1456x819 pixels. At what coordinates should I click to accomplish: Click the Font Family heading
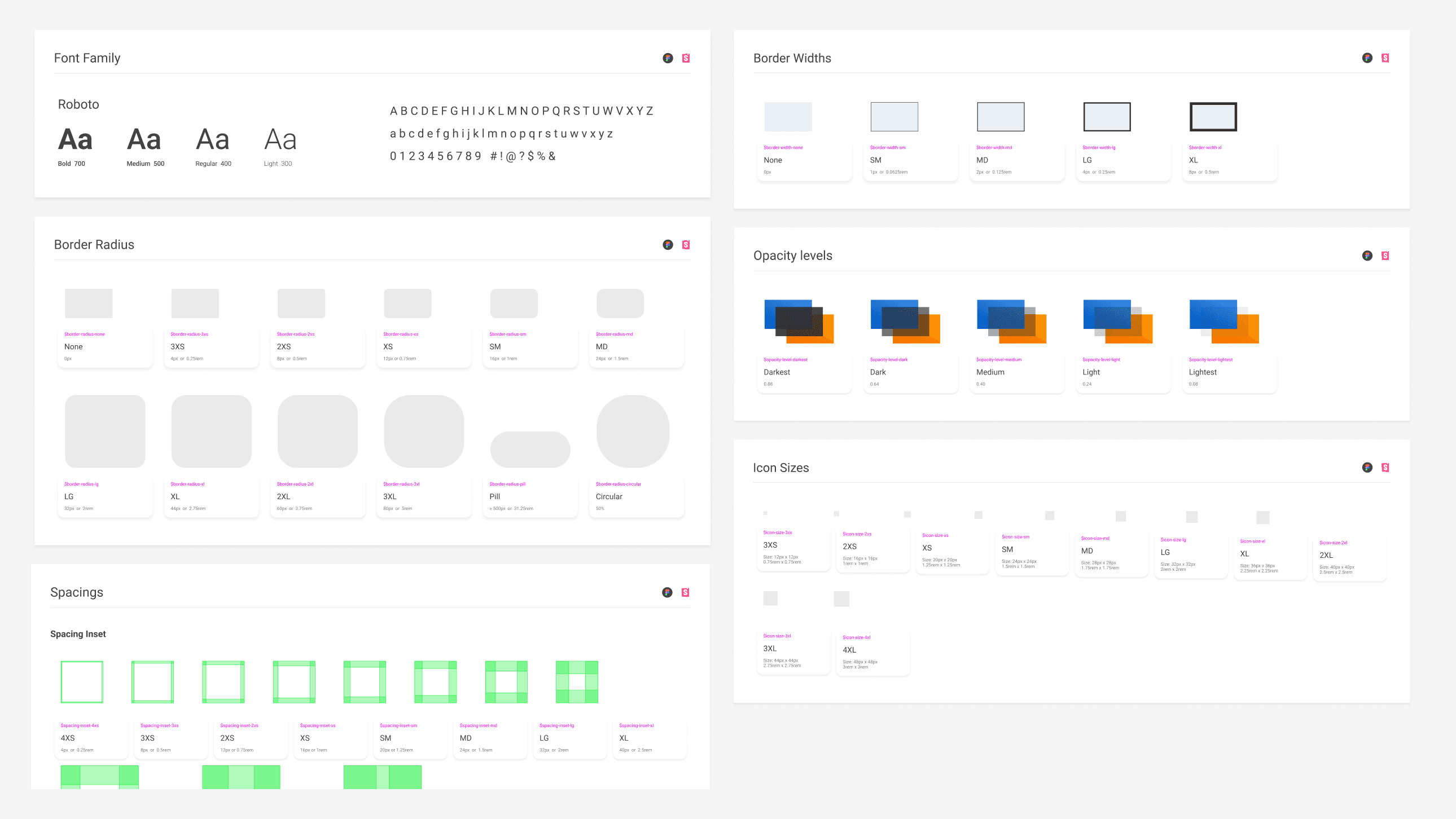(87, 58)
